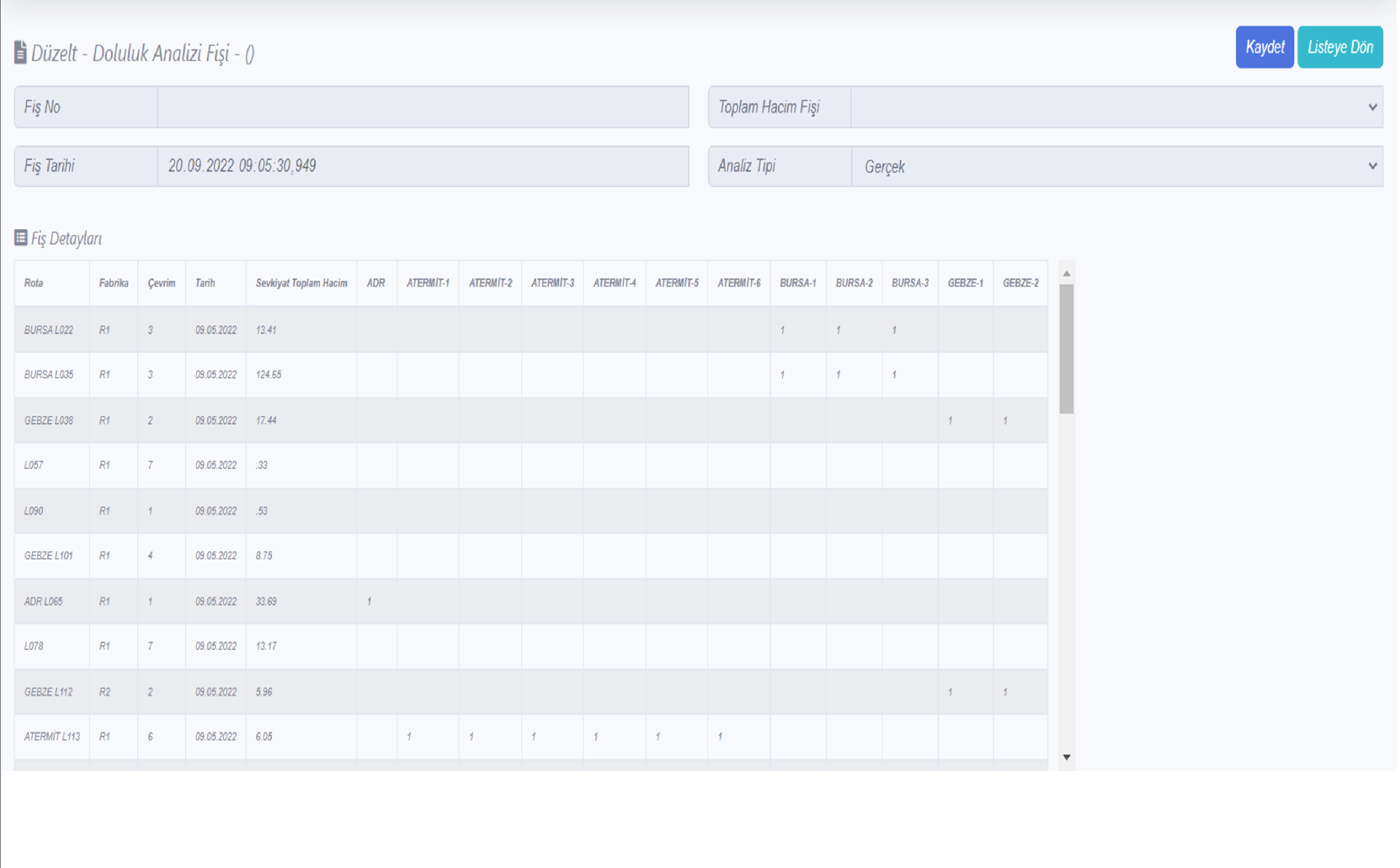Click the table scrollbar up arrow
Screen dimensions: 1400x868
click(x=1066, y=274)
